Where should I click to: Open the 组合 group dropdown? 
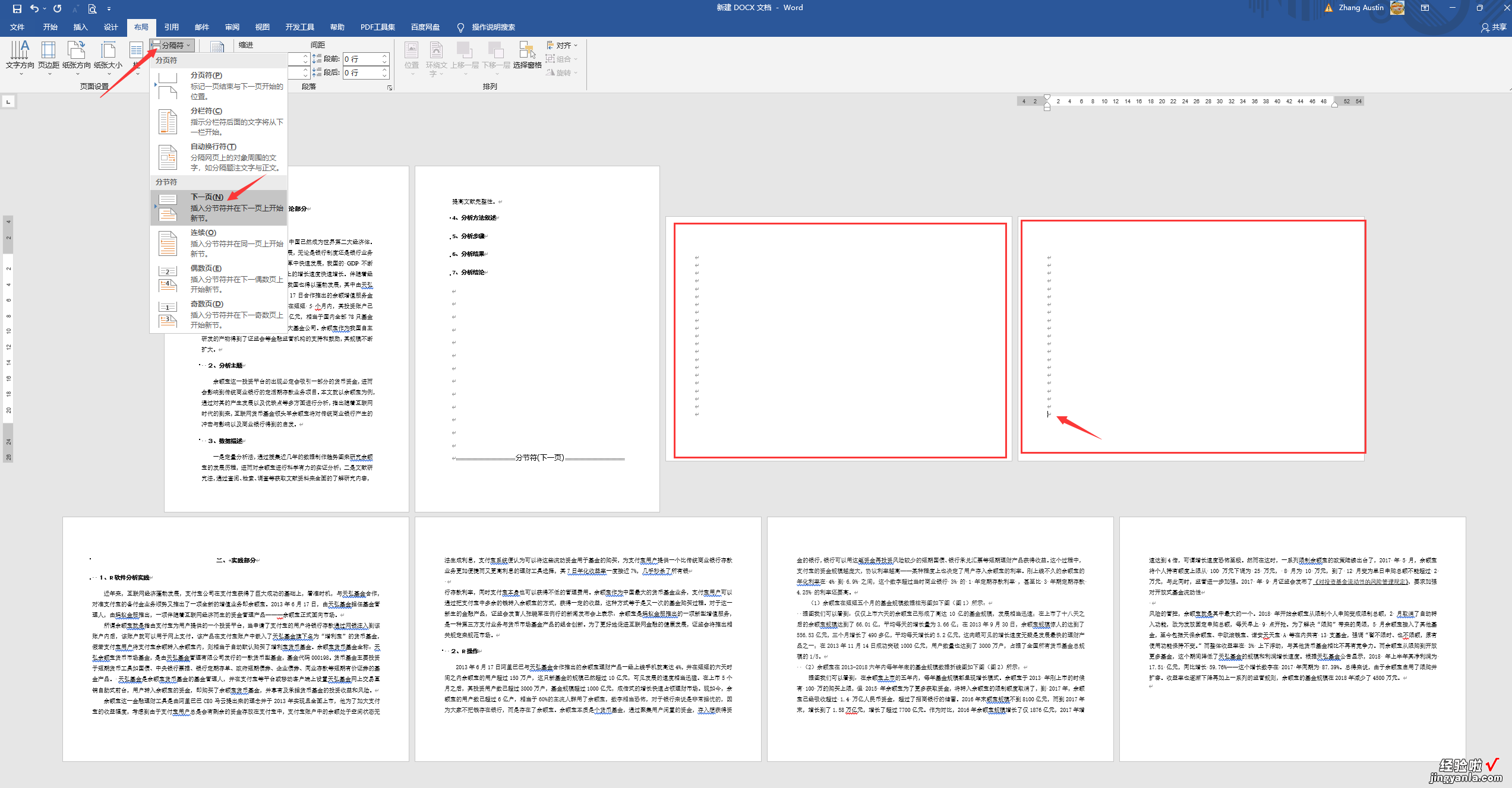(x=561, y=59)
